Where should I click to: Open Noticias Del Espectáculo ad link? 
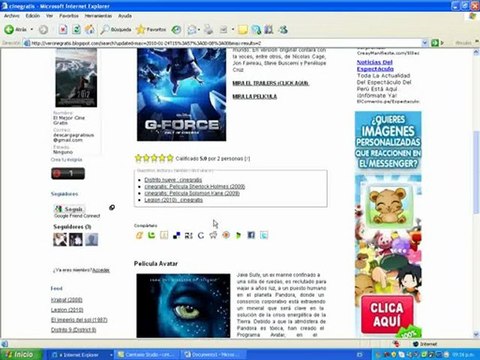[375, 65]
